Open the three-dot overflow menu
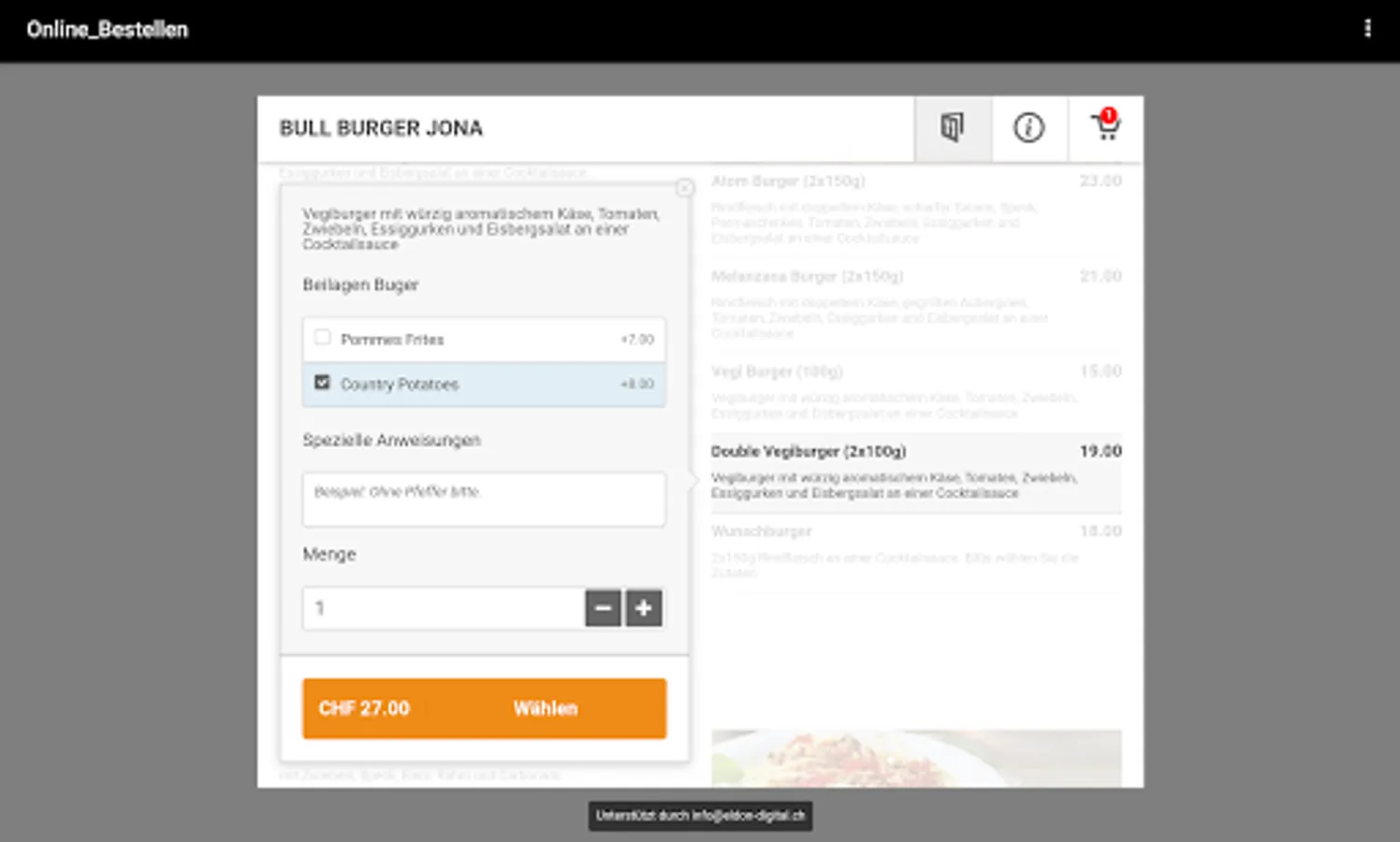The image size is (1400, 842). tap(1367, 29)
